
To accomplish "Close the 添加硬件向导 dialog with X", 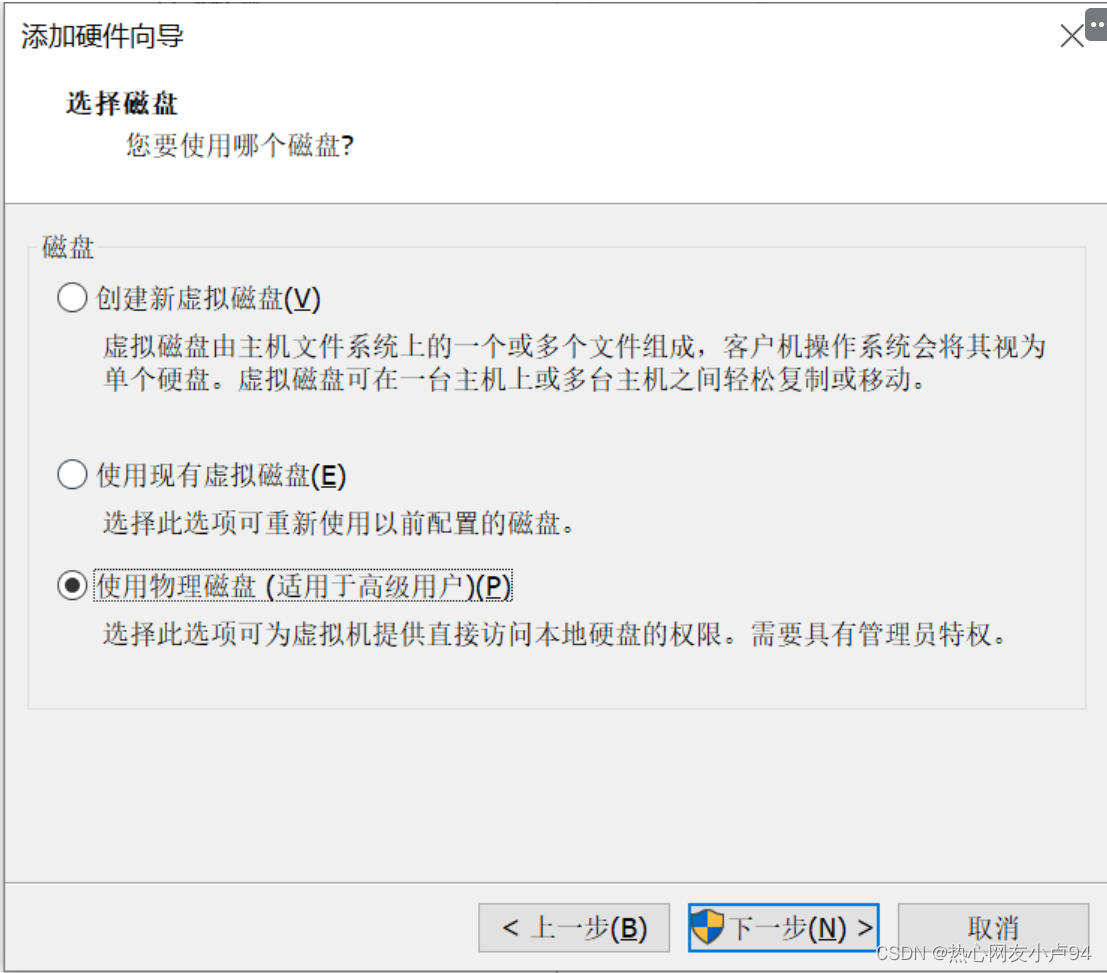I will pos(1071,36).
